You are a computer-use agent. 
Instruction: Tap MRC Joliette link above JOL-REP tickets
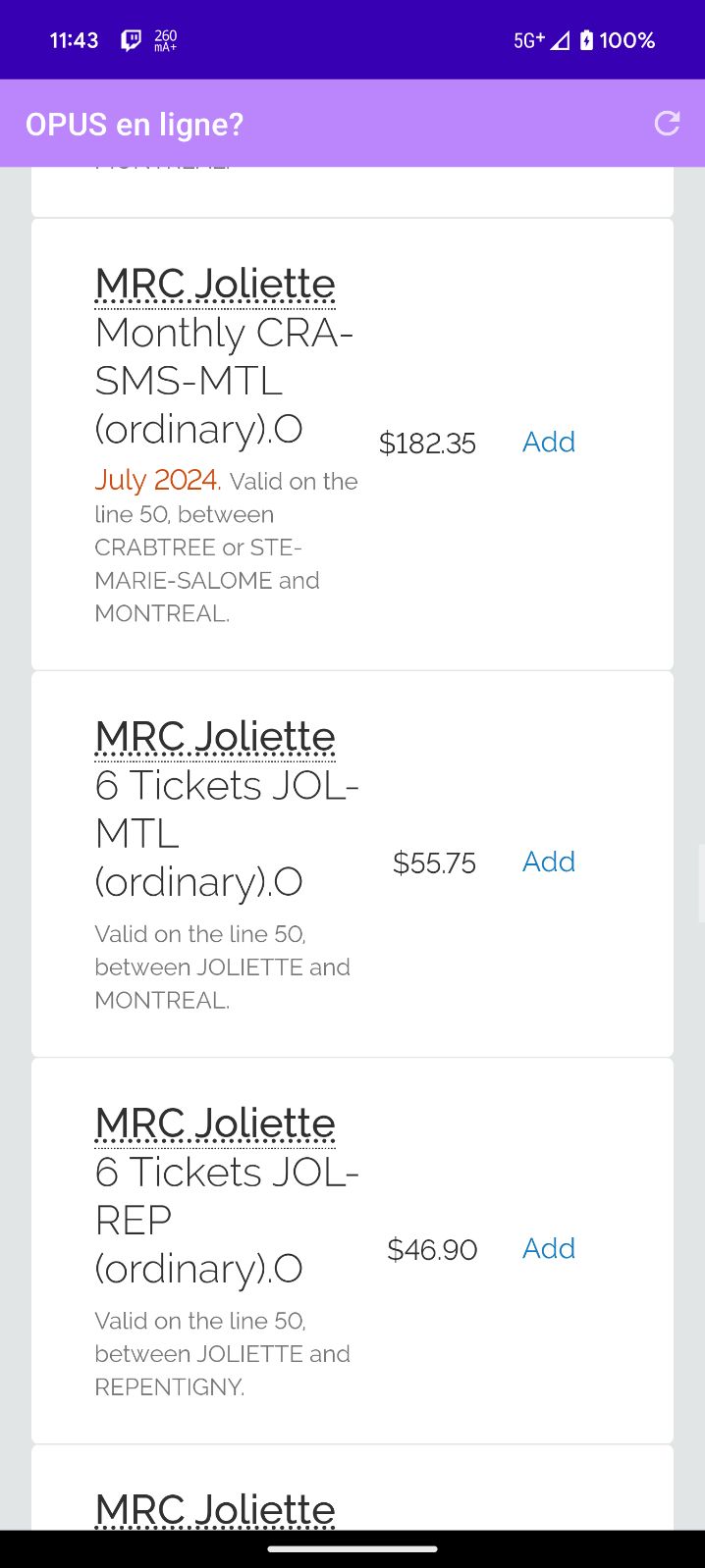coord(215,1124)
